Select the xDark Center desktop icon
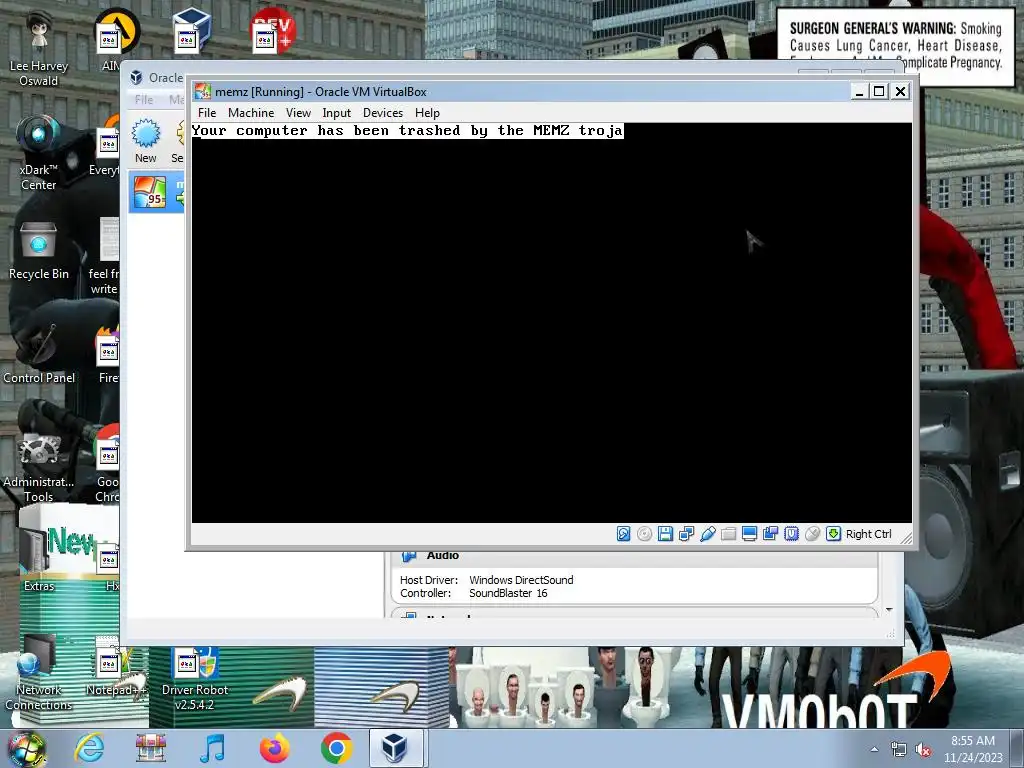Viewport: 1024px width, 768px height. click(x=39, y=153)
